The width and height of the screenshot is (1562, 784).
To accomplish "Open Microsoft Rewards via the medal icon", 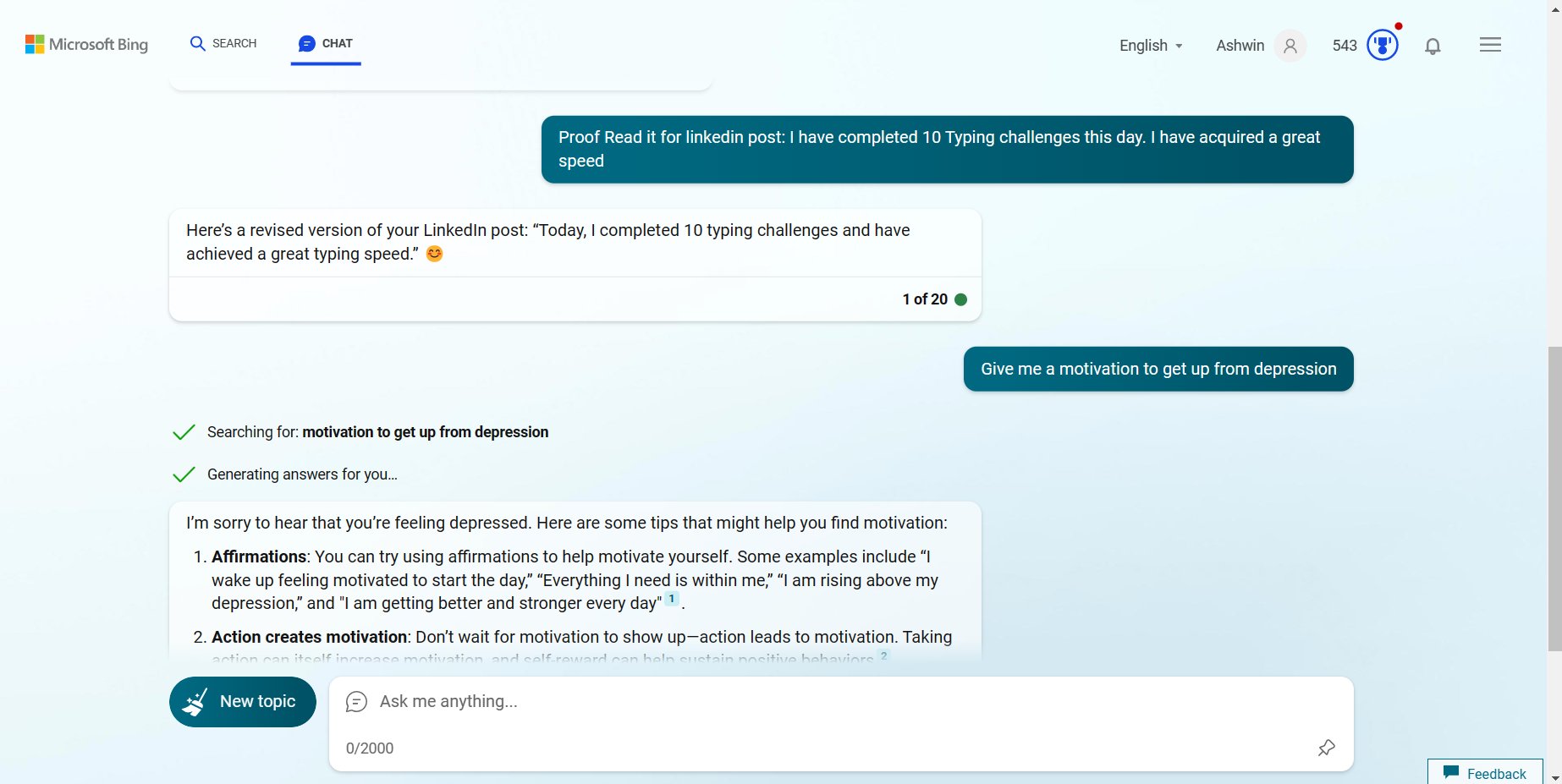I will tap(1379, 46).
